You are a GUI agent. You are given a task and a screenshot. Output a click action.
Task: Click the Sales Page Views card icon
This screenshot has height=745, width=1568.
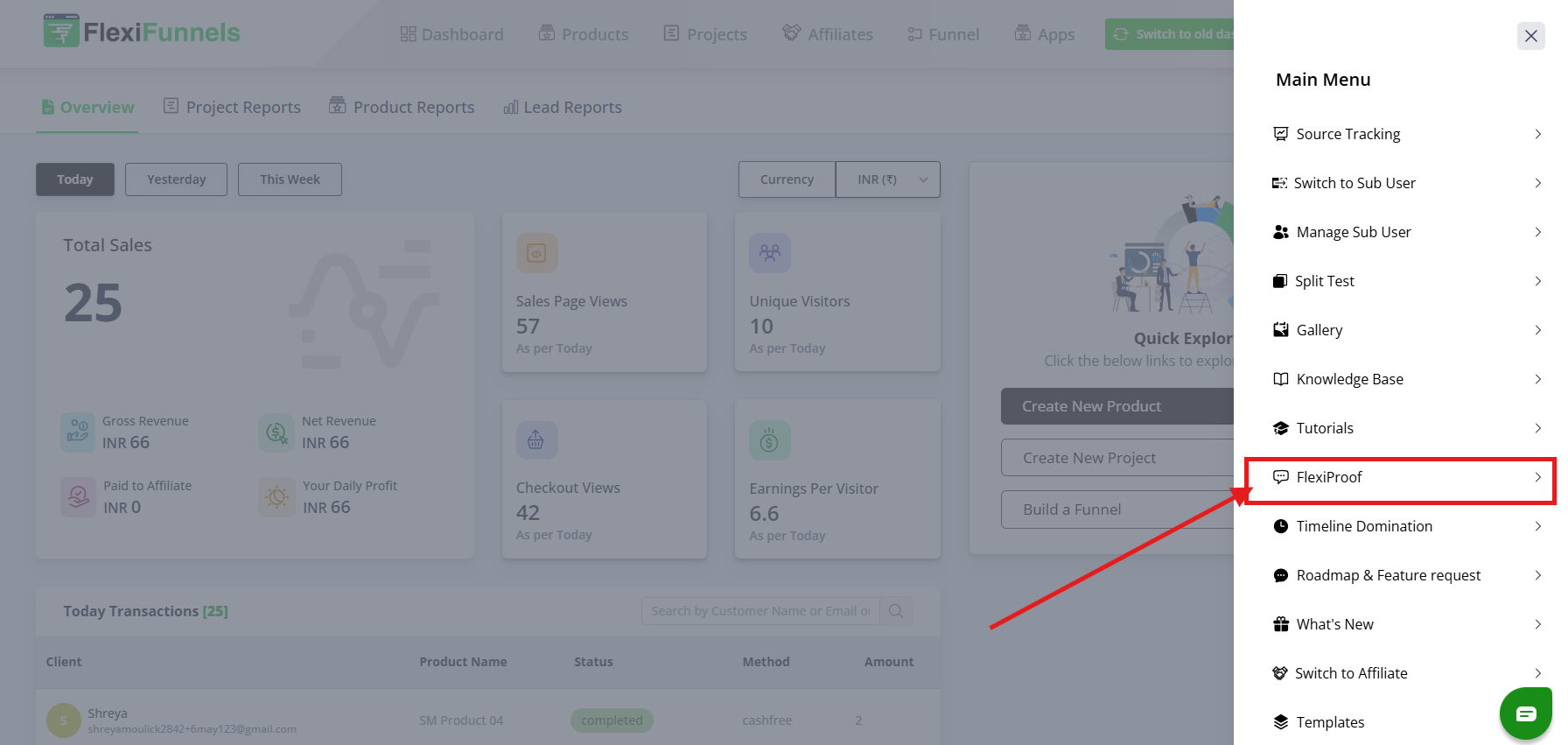coord(537,253)
